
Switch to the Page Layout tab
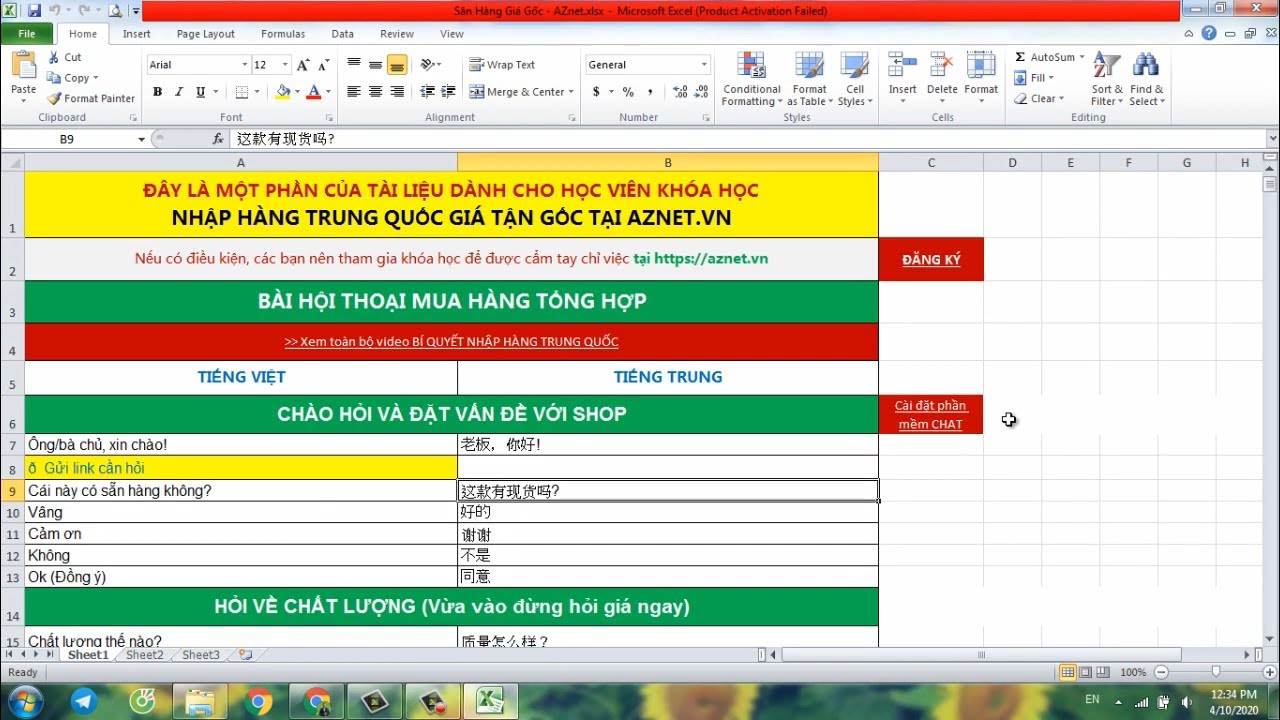pos(205,33)
